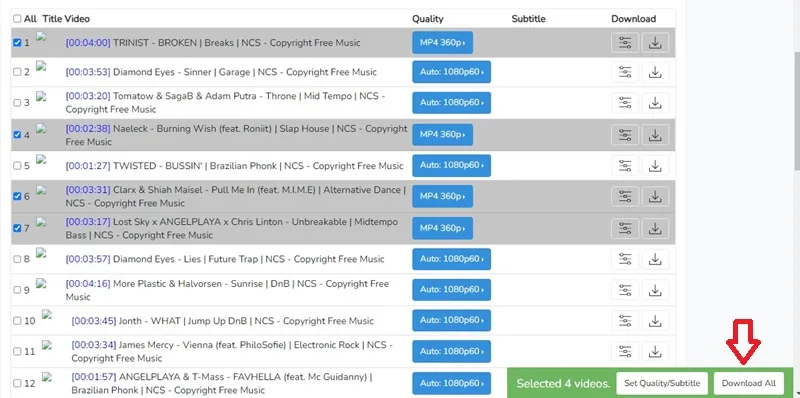This screenshot has width=800, height=398.
Task: Expand quality dropdown for Lost Sky Unbreakable
Action: 442,228
